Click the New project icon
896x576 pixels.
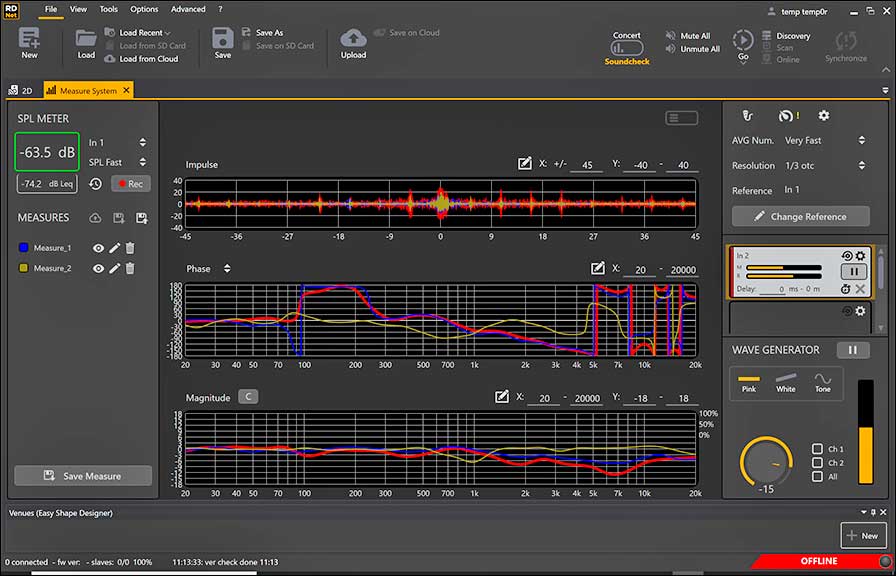click(29, 39)
